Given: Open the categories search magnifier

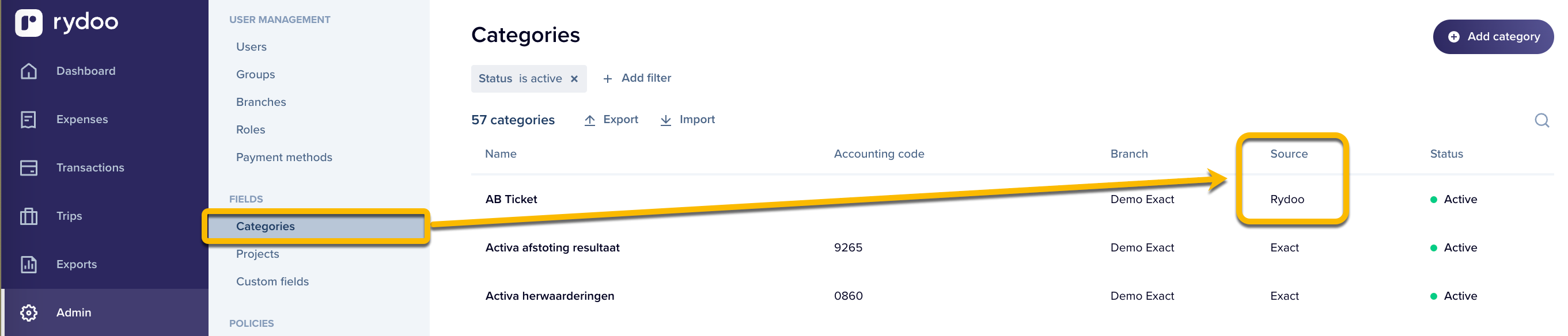Looking at the screenshot, I should pyautogui.click(x=1542, y=120).
